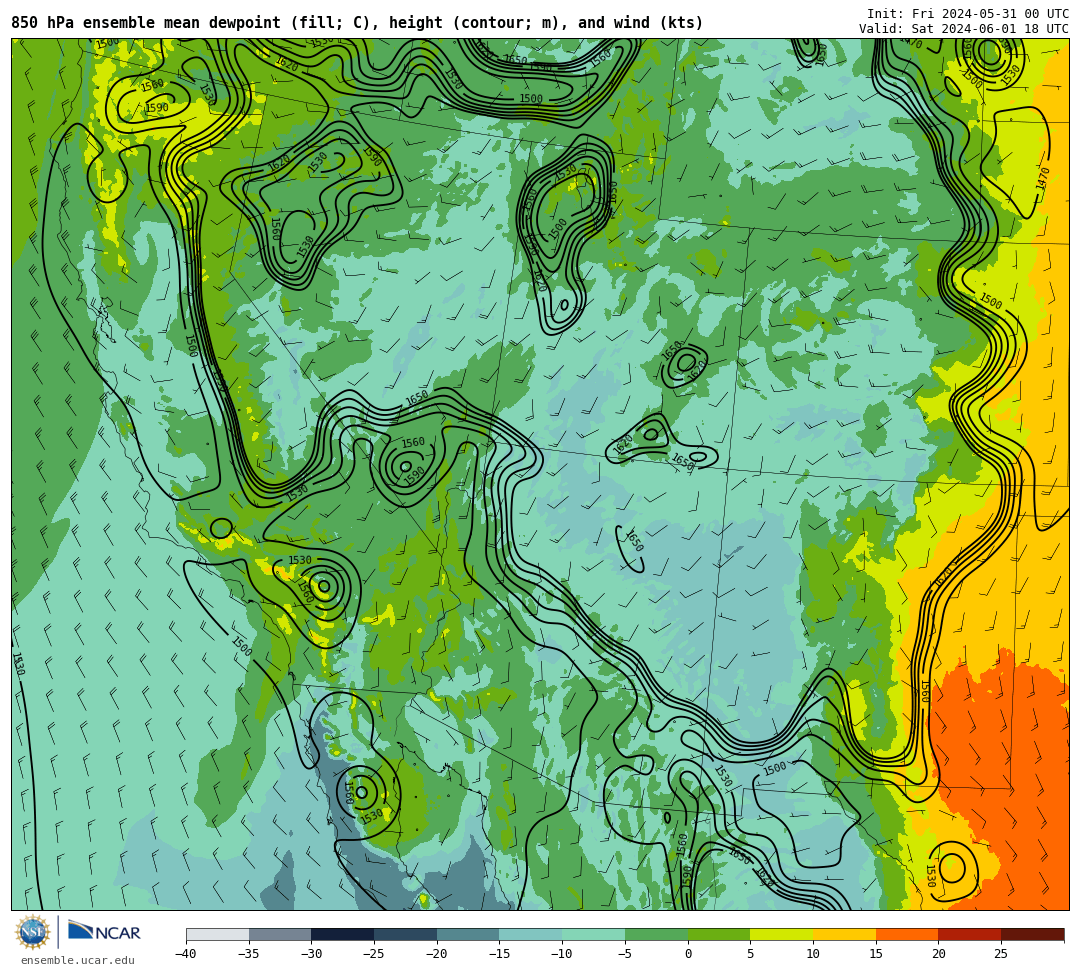The height and width of the screenshot is (973, 1080).
Task: Pick the green -5 to 0 colorbar segment
Action: pyautogui.click(x=656, y=934)
